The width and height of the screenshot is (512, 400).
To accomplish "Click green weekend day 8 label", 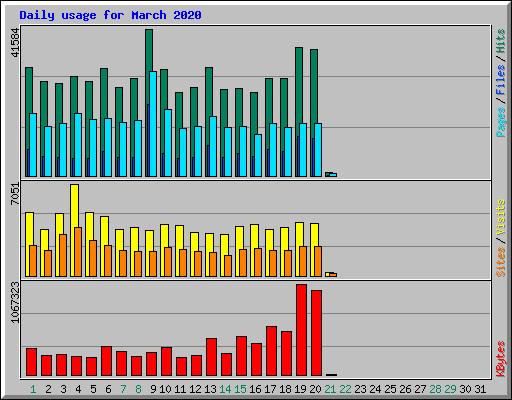I will (x=138, y=389).
